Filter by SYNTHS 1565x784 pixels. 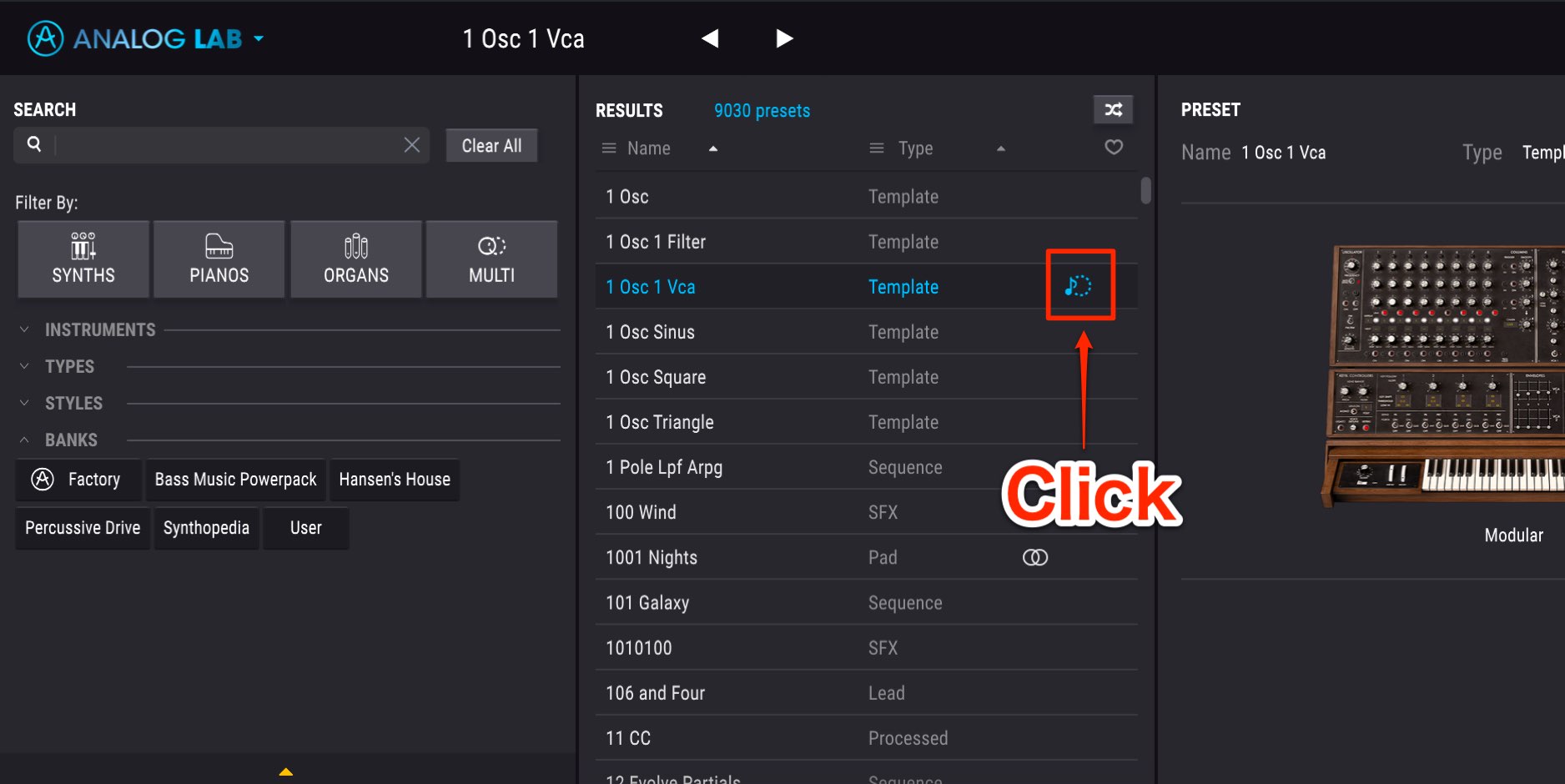point(83,259)
